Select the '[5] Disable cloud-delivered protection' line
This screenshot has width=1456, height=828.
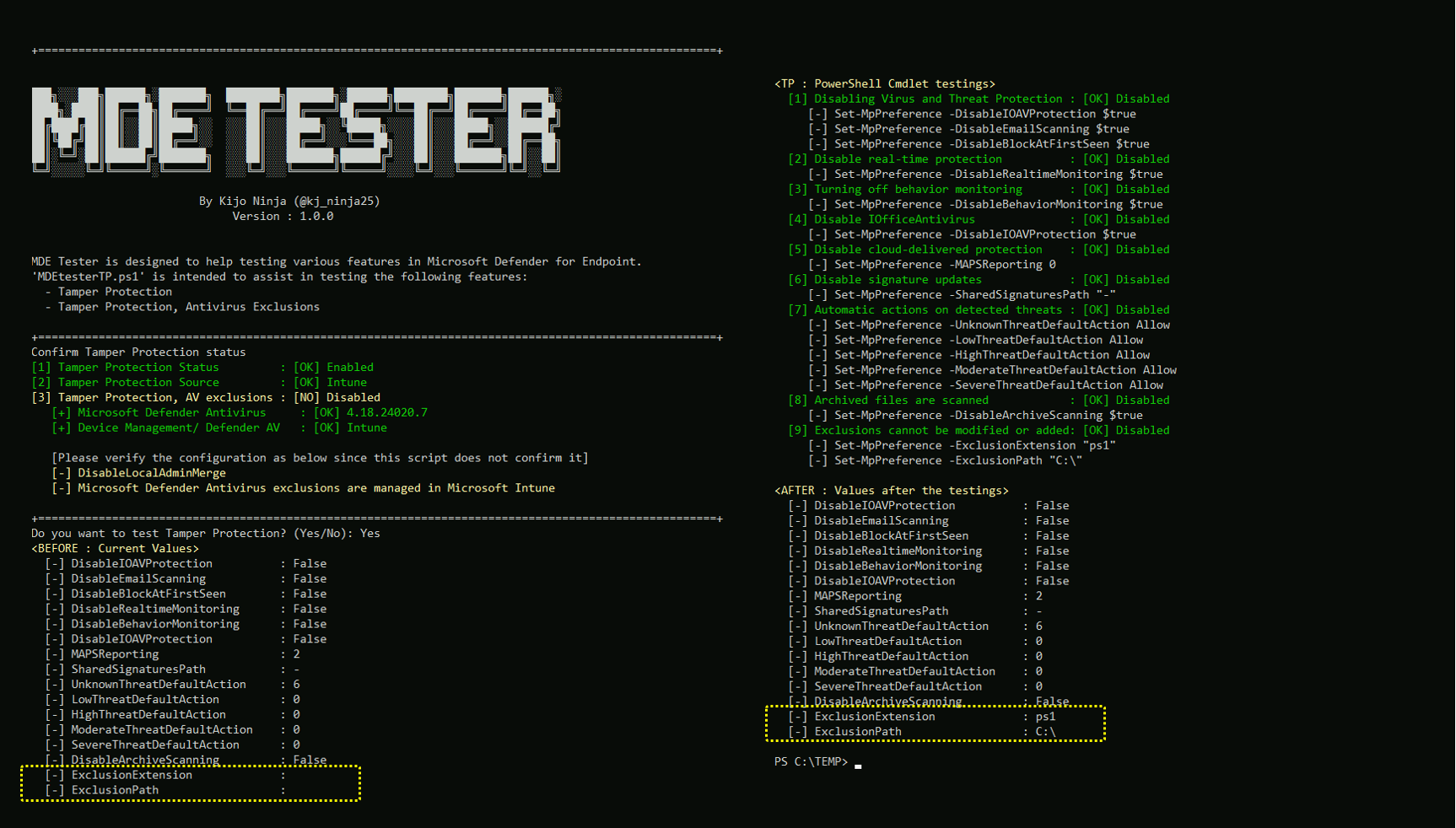pos(979,250)
